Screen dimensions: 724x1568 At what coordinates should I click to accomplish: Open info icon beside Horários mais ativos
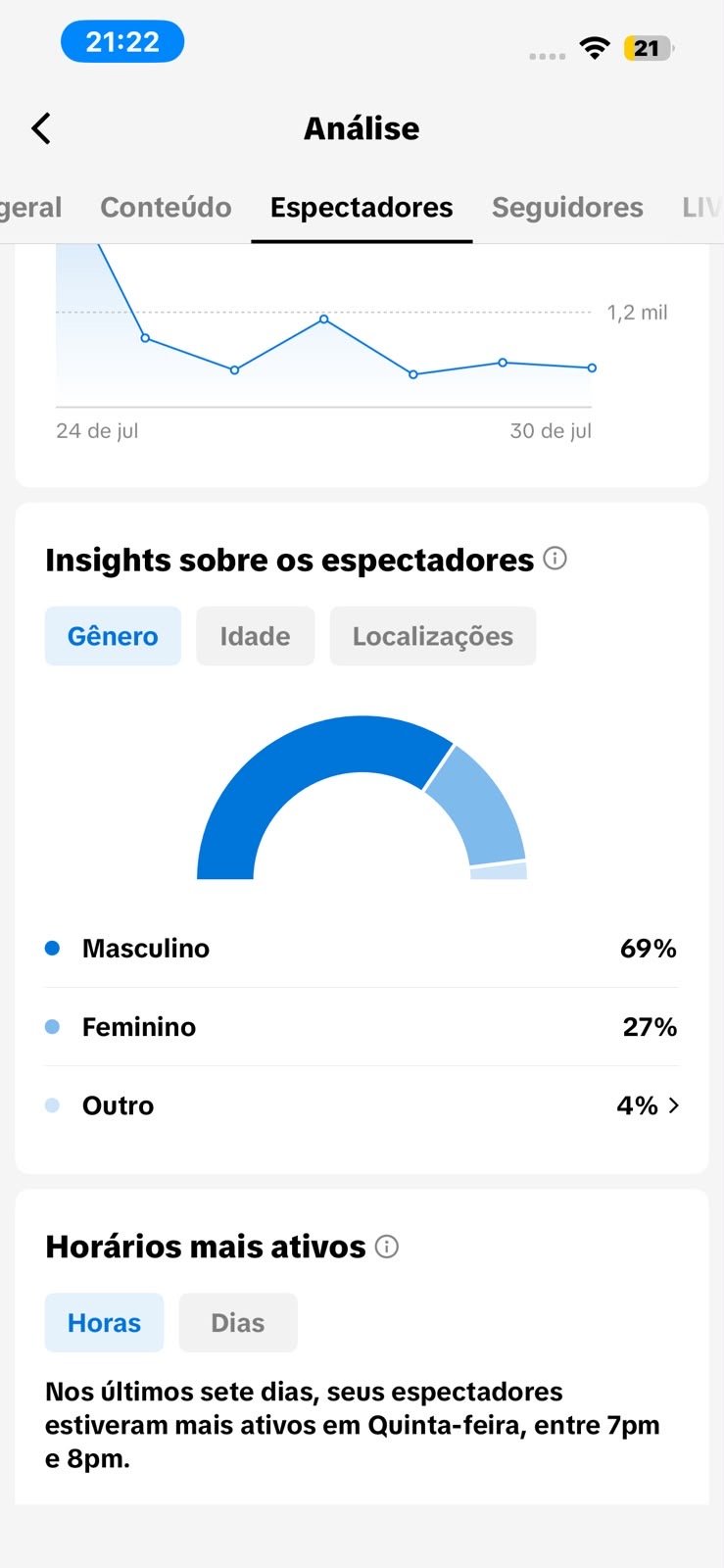[x=387, y=1247]
